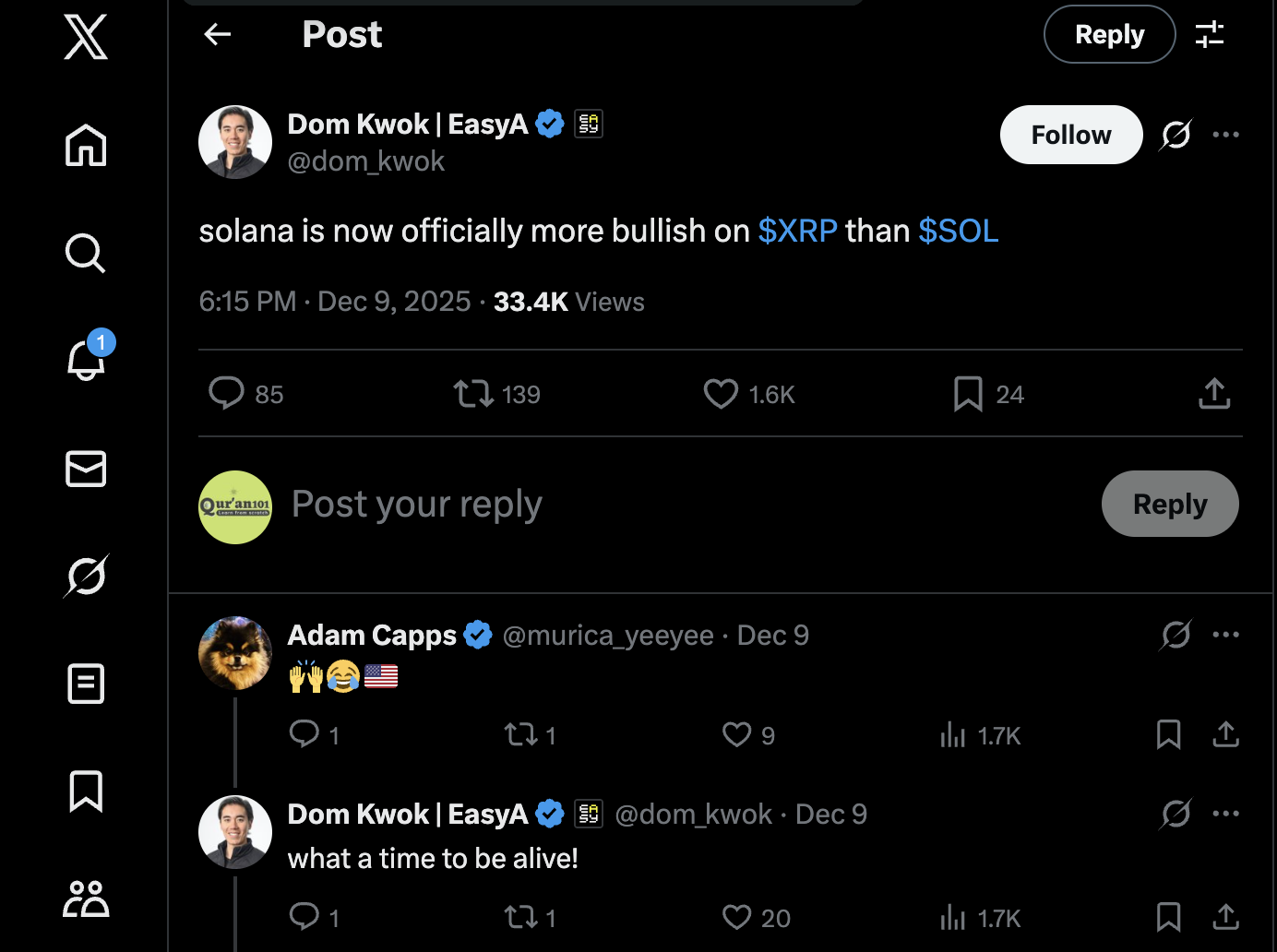
Task: Open more options for Dom Kwok's main post
Action: click(x=1225, y=135)
